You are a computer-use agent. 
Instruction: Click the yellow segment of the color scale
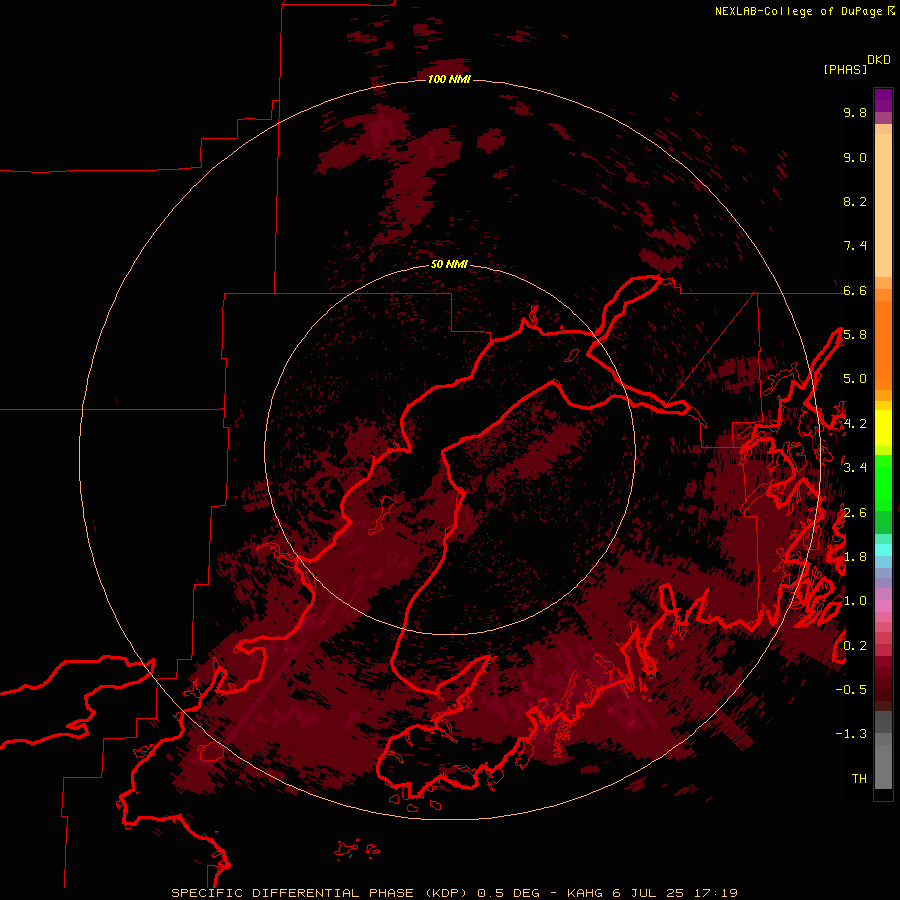pyautogui.click(x=883, y=428)
